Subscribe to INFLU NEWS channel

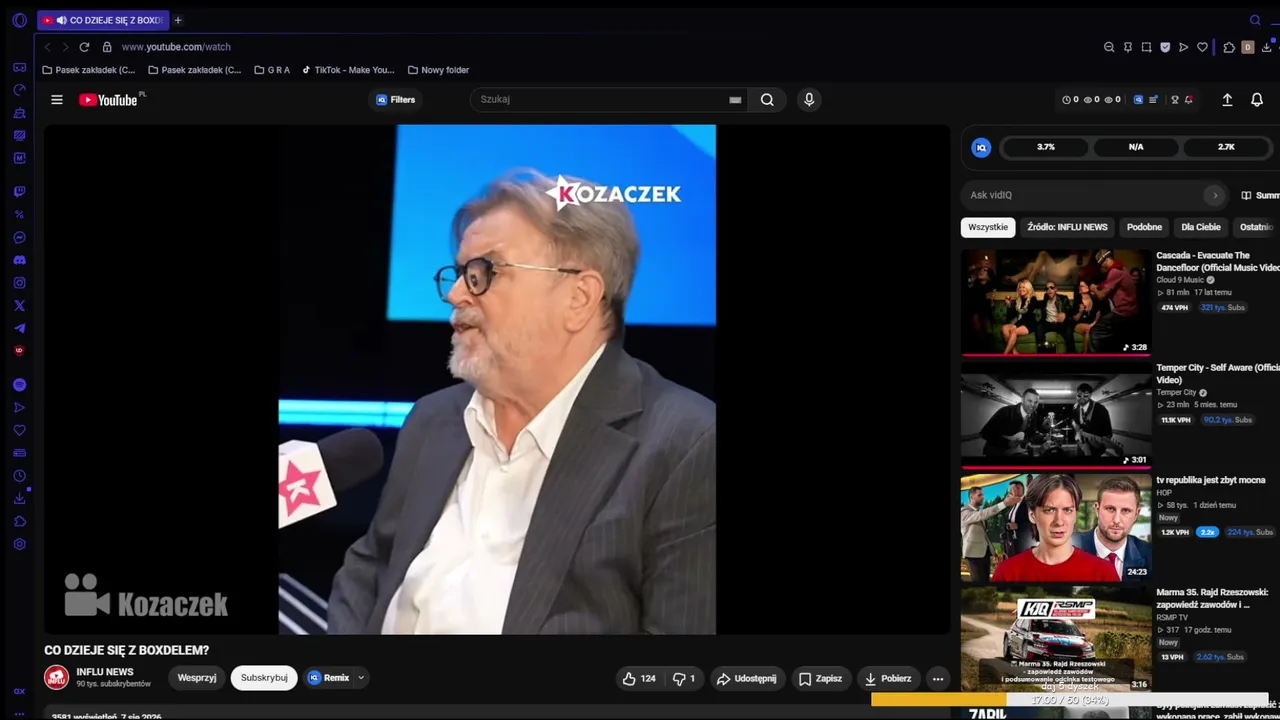(x=264, y=678)
